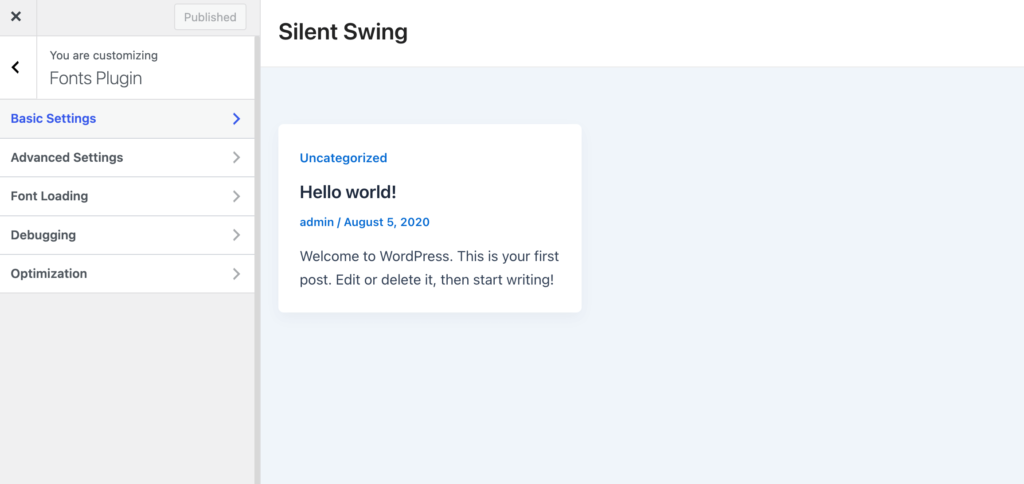Open the Uncategorized category link

coord(344,157)
